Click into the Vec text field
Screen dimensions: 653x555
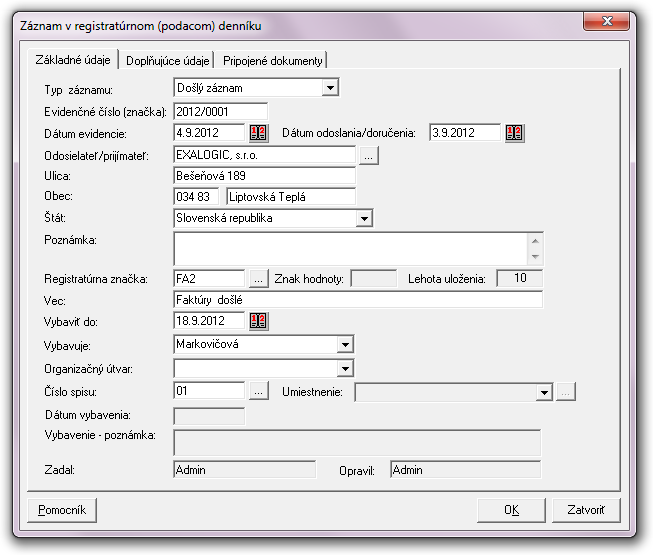click(357, 299)
